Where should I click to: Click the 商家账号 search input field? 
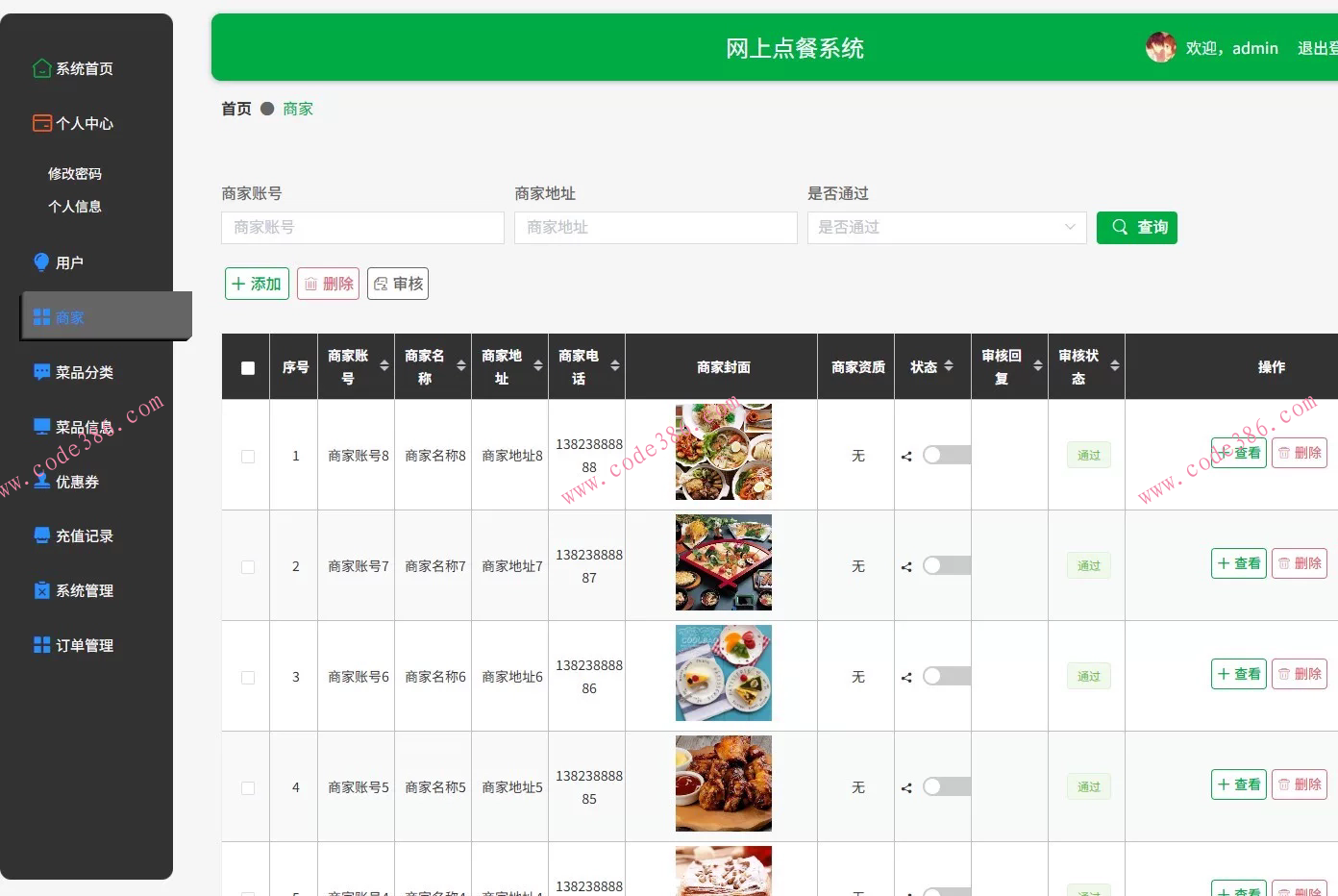pos(362,228)
